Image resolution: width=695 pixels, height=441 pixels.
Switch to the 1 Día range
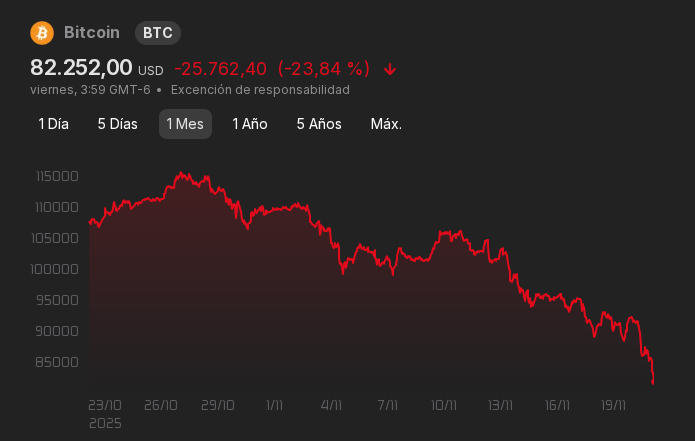tap(53, 124)
